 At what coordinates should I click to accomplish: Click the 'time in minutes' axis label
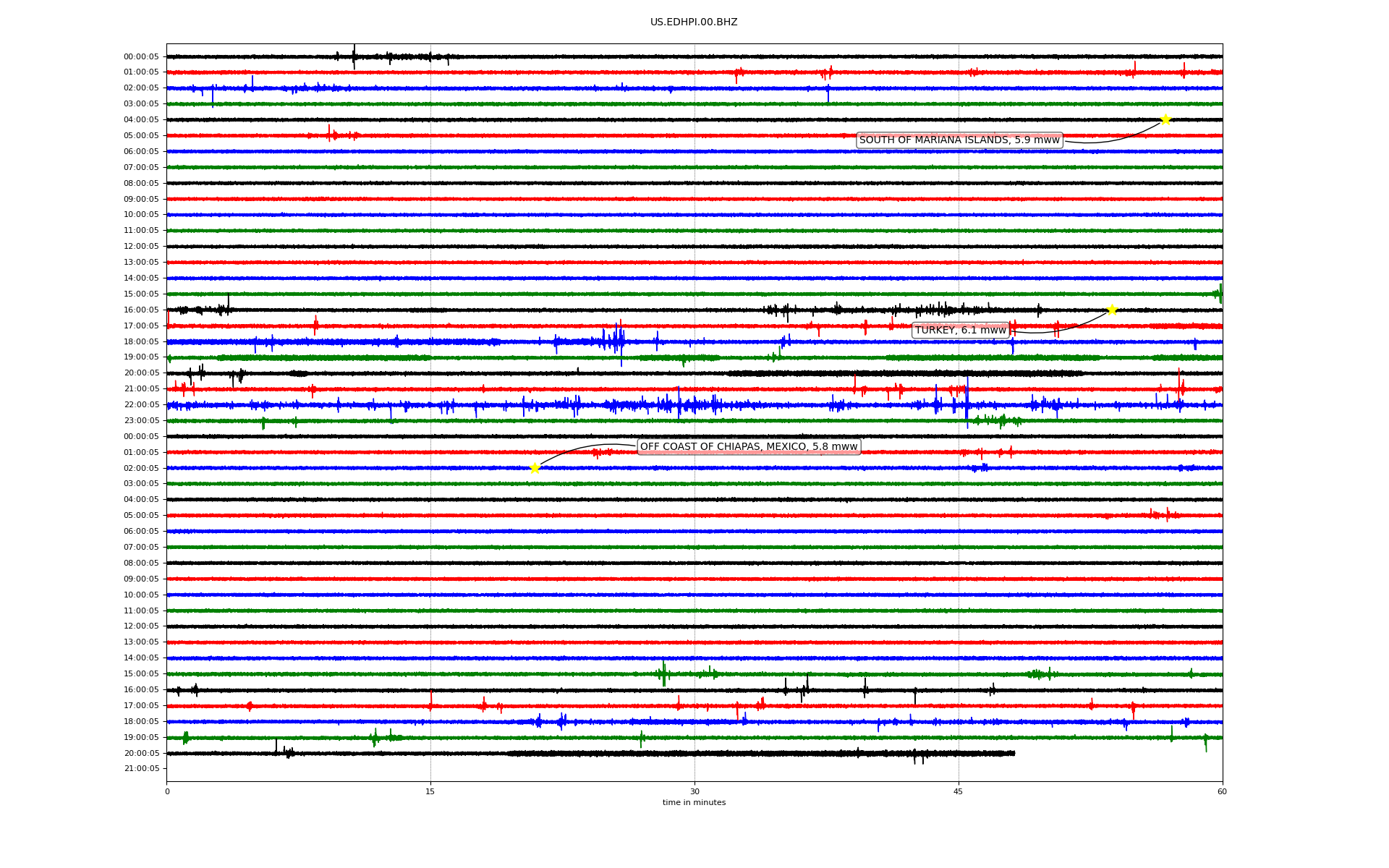click(694, 803)
